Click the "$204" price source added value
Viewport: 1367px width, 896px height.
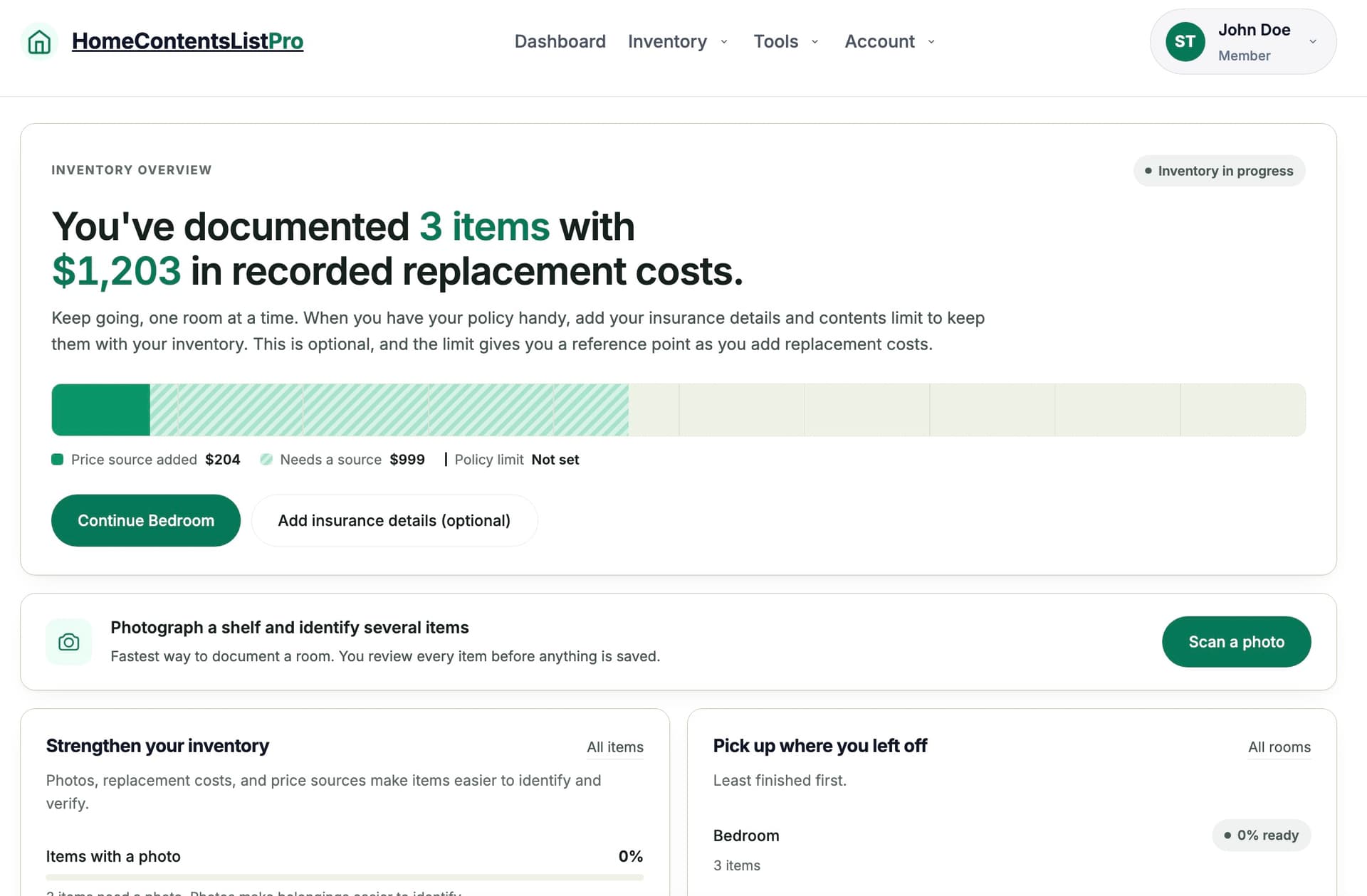(x=223, y=460)
